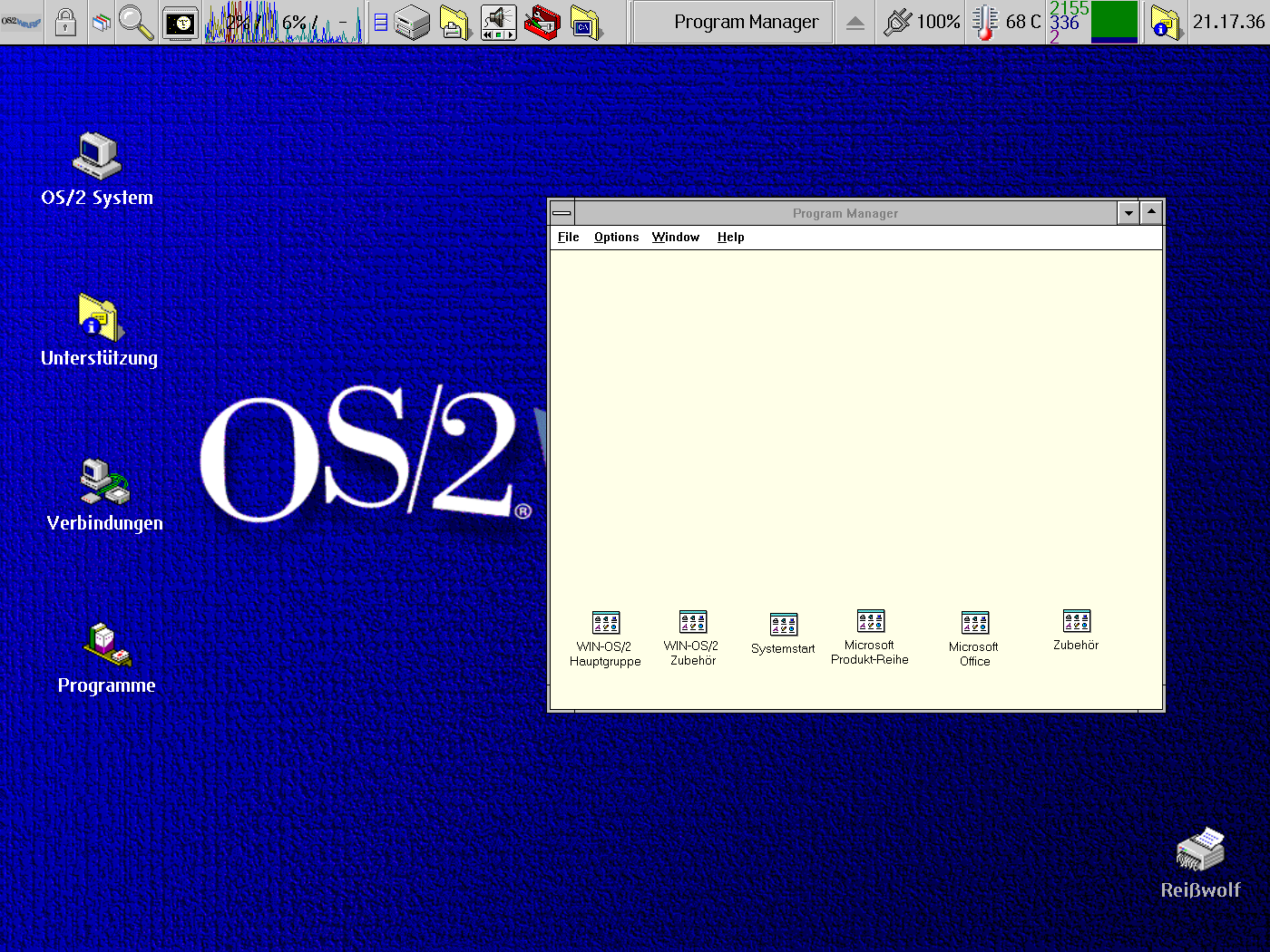Open the command prompts folder icon

coord(586,23)
